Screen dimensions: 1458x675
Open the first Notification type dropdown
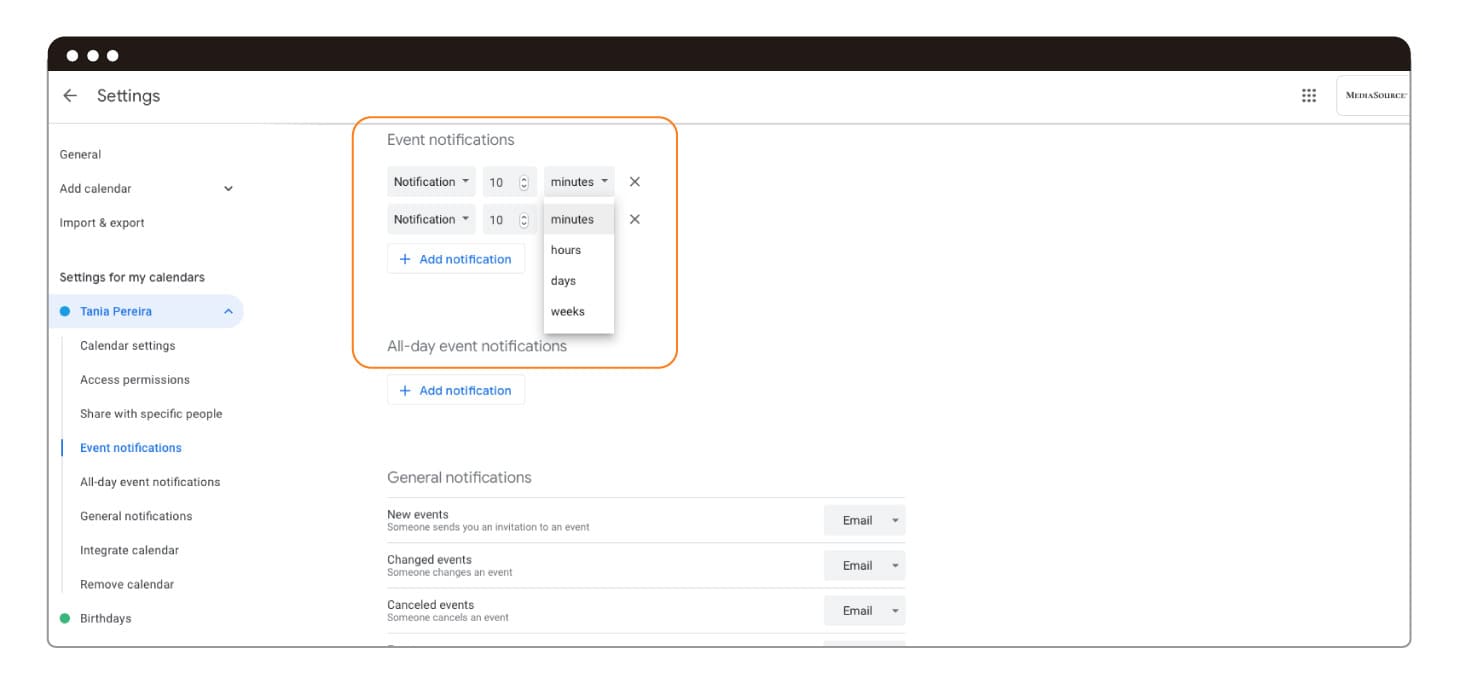[x=431, y=182]
